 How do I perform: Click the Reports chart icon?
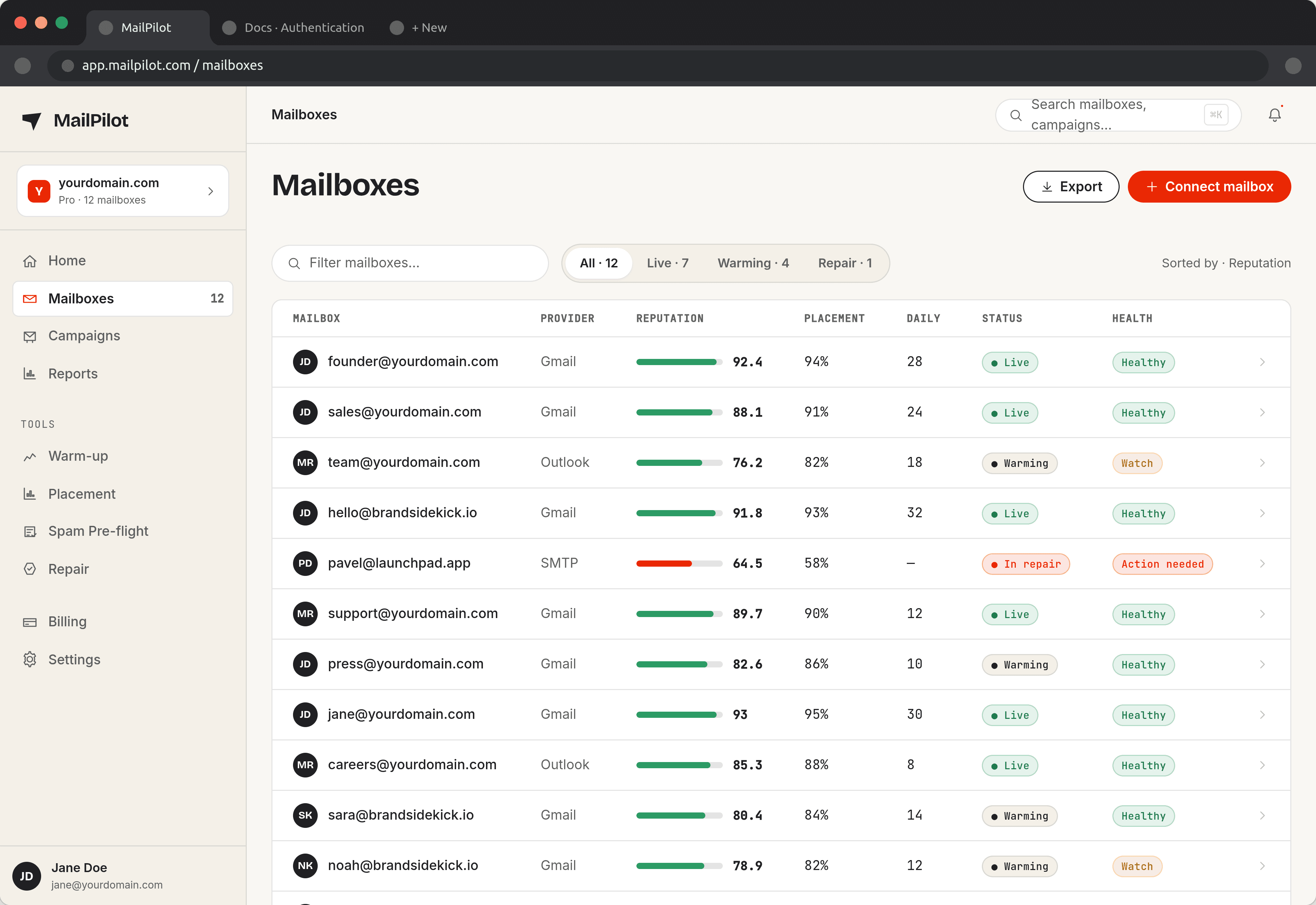point(30,374)
